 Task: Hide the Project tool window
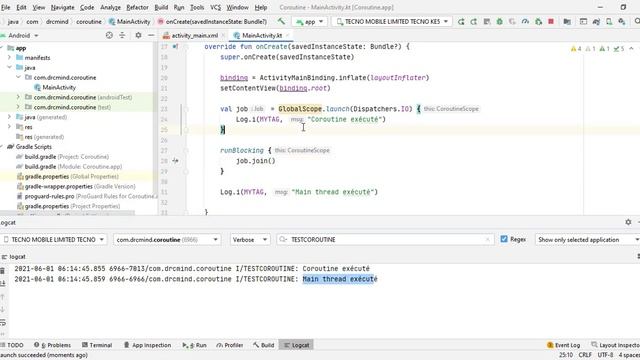[x=151, y=36]
